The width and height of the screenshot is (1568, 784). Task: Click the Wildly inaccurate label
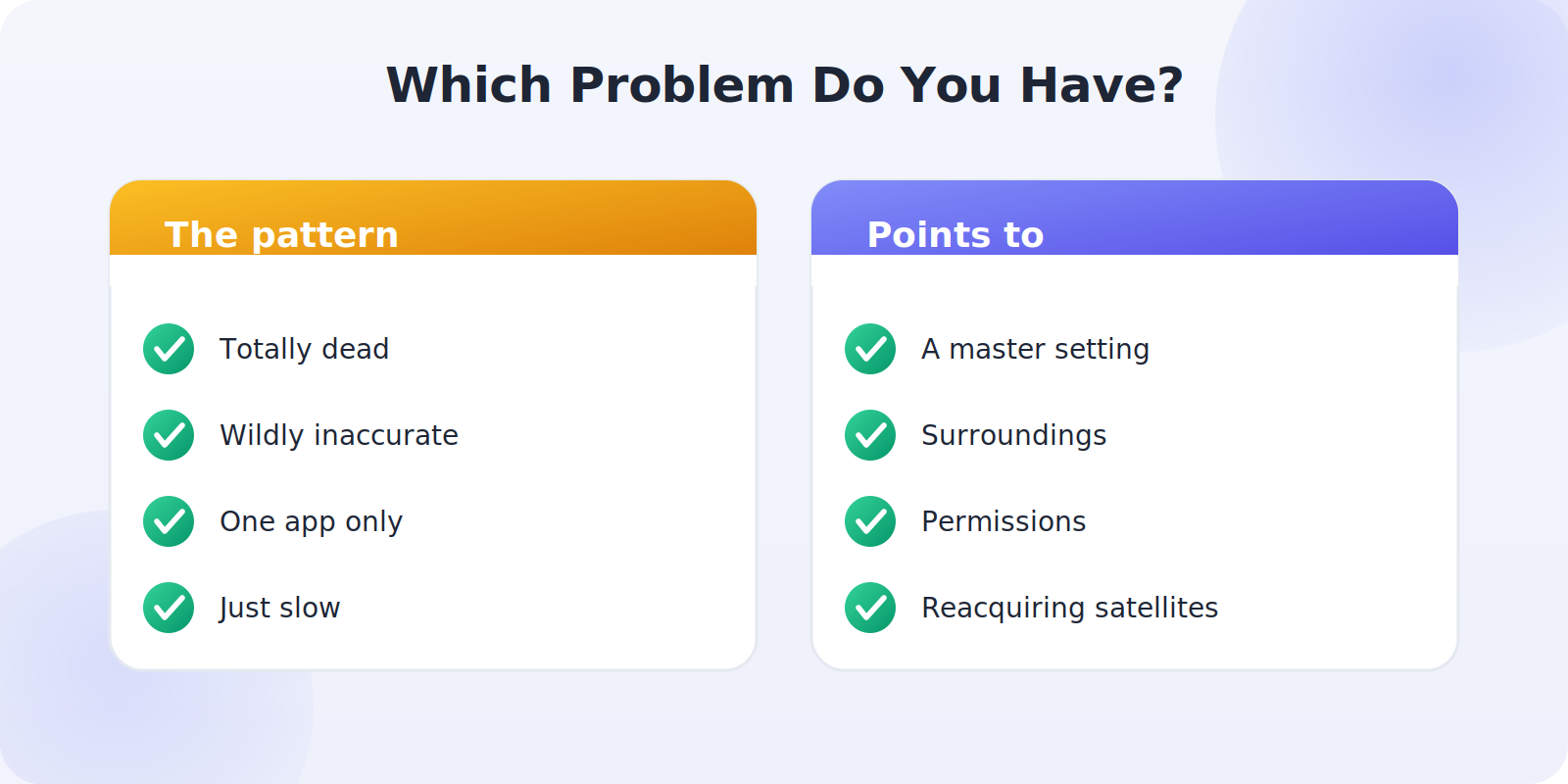(339, 435)
